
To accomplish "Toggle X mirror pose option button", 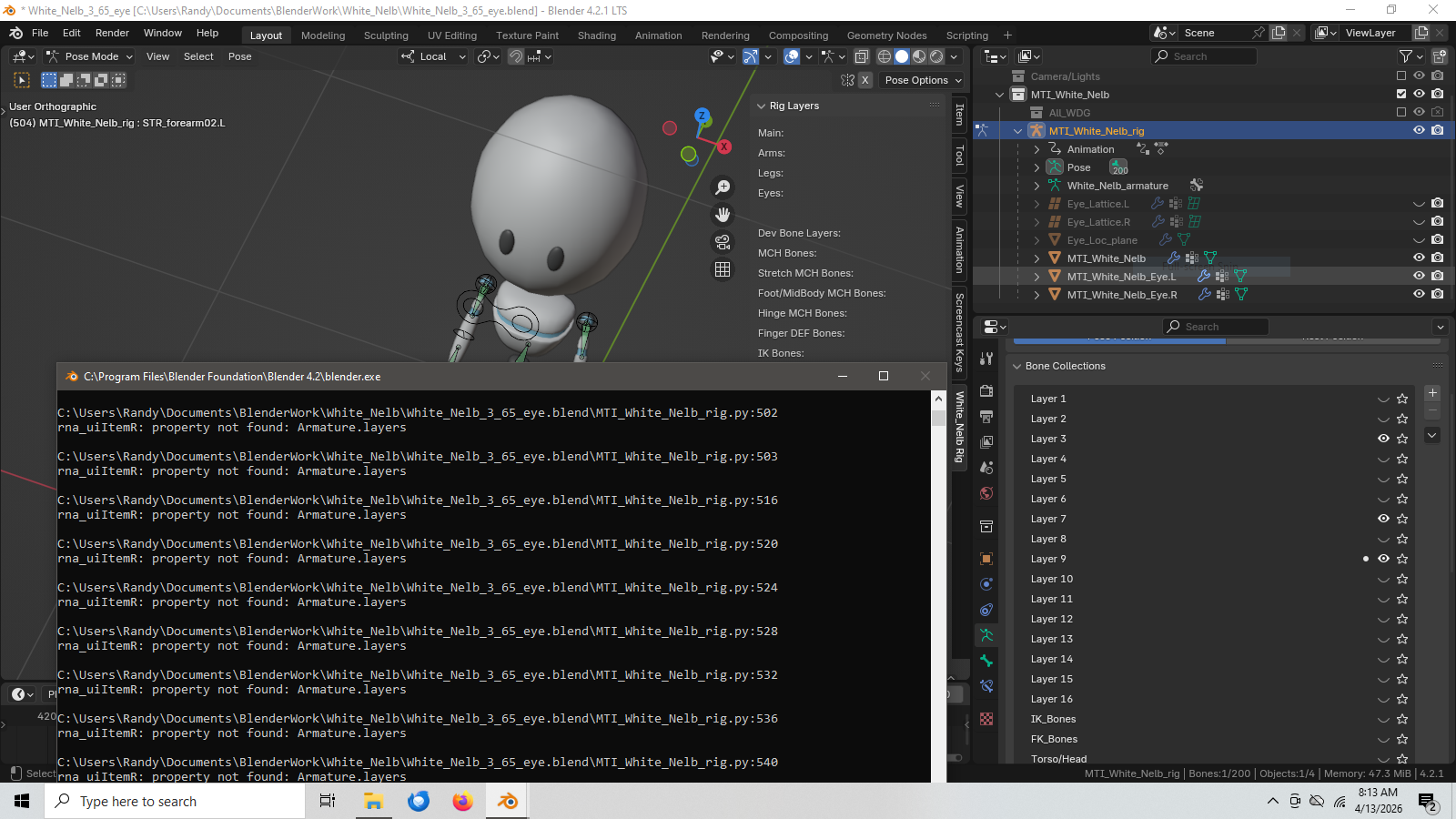I will [x=865, y=80].
